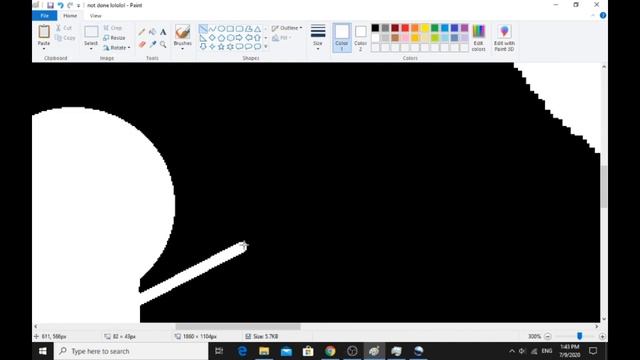This screenshot has width=640, height=360.
Task: Choose the Five-point star shape
Action: [x=221, y=47]
